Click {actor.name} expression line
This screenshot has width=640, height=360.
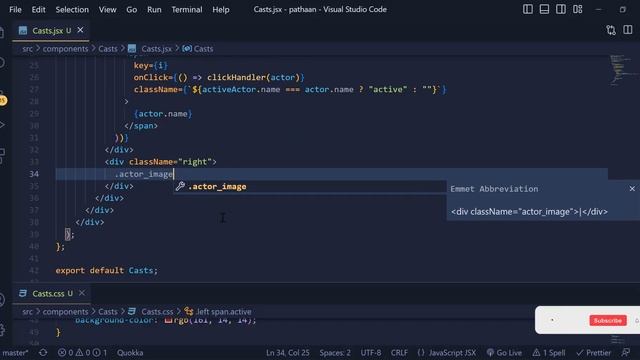163,113
